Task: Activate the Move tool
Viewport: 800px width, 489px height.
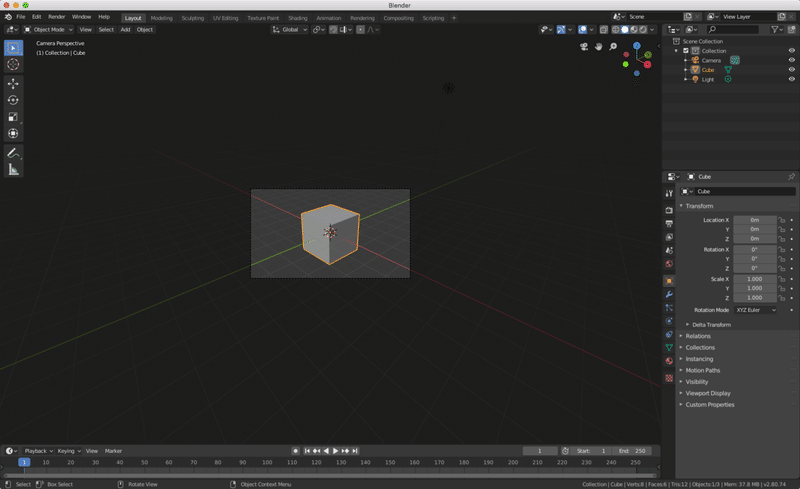Action: click(13, 84)
